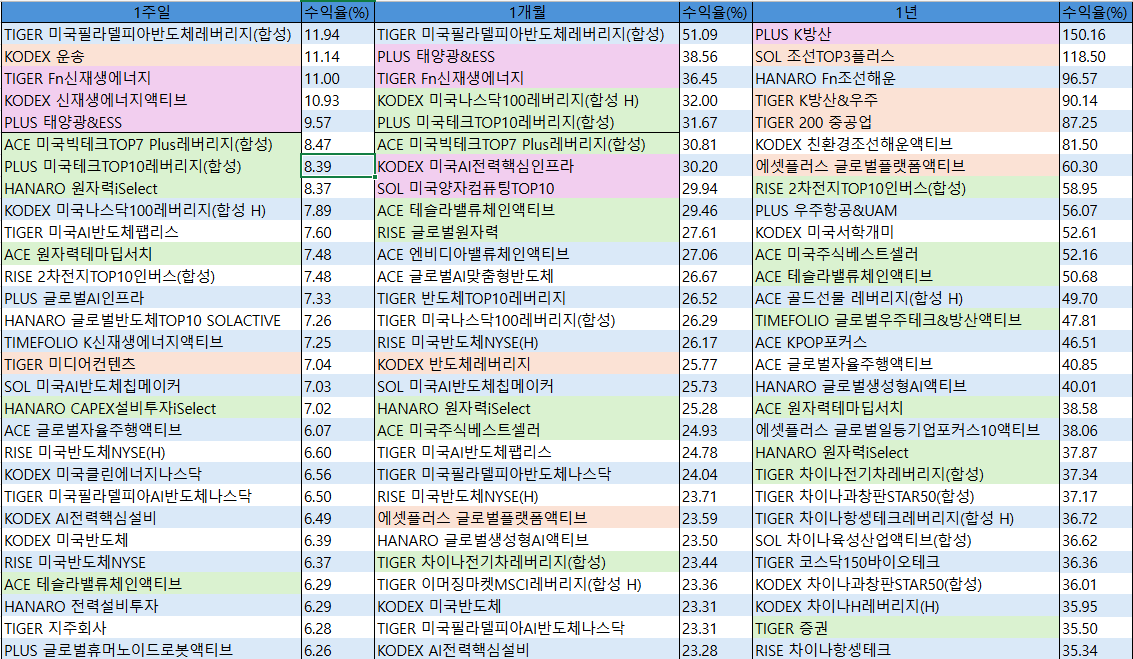Click the return value 30.20
The width and height of the screenshot is (1133, 659).
(x=716, y=166)
